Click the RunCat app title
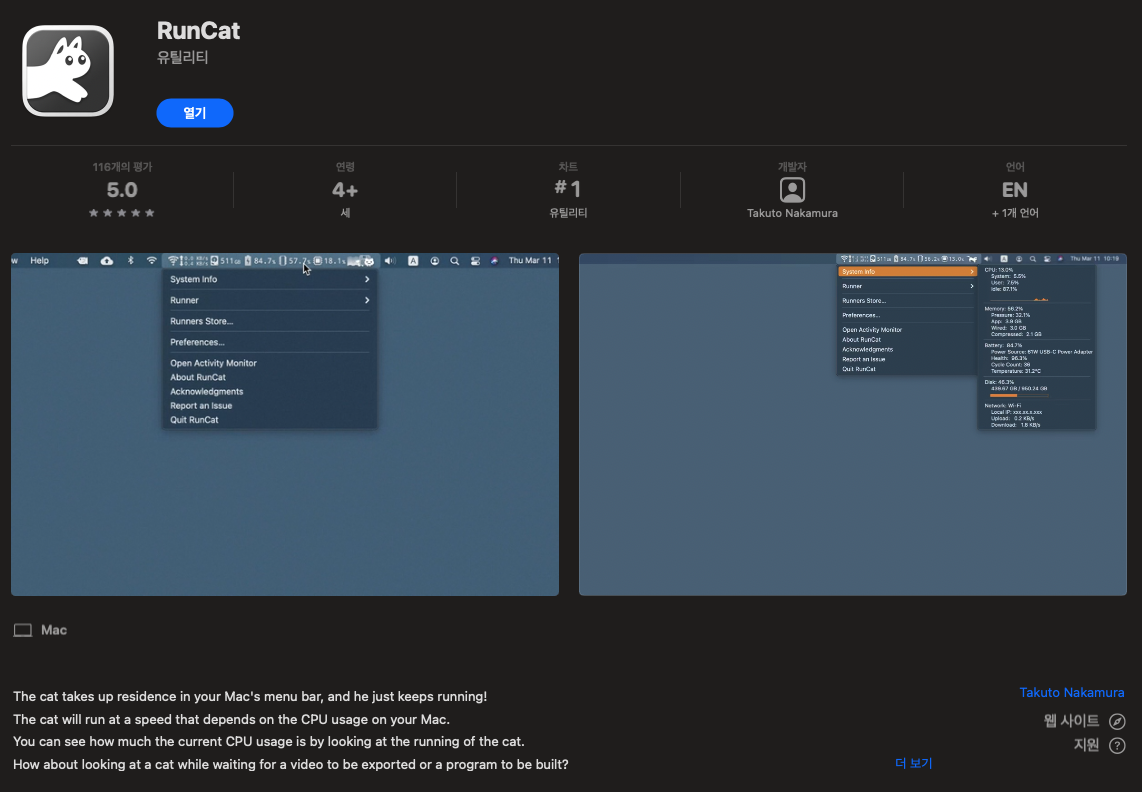The height and width of the screenshot is (792, 1142). tap(198, 31)
